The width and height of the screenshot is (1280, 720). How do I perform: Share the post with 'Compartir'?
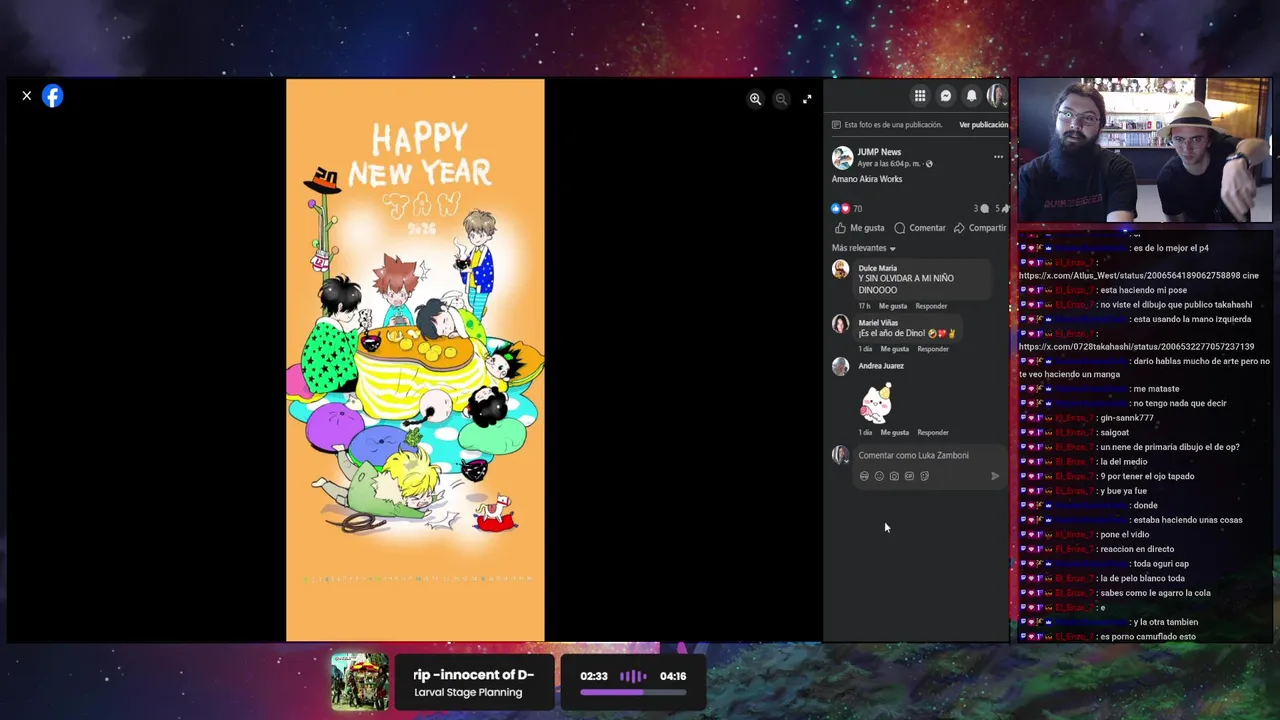[980, 228]
